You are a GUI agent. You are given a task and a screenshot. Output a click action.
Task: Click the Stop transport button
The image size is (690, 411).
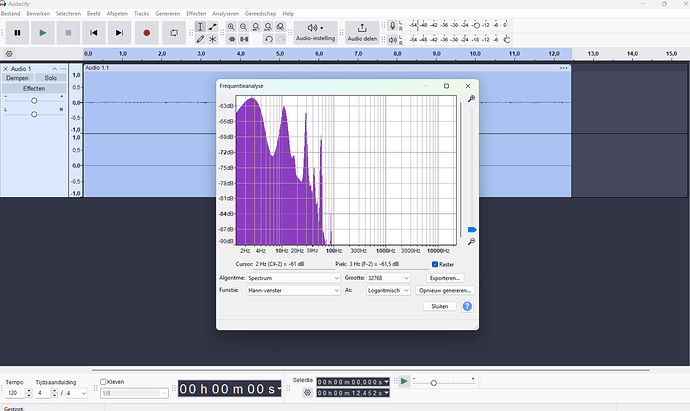(x=68, y=33)
